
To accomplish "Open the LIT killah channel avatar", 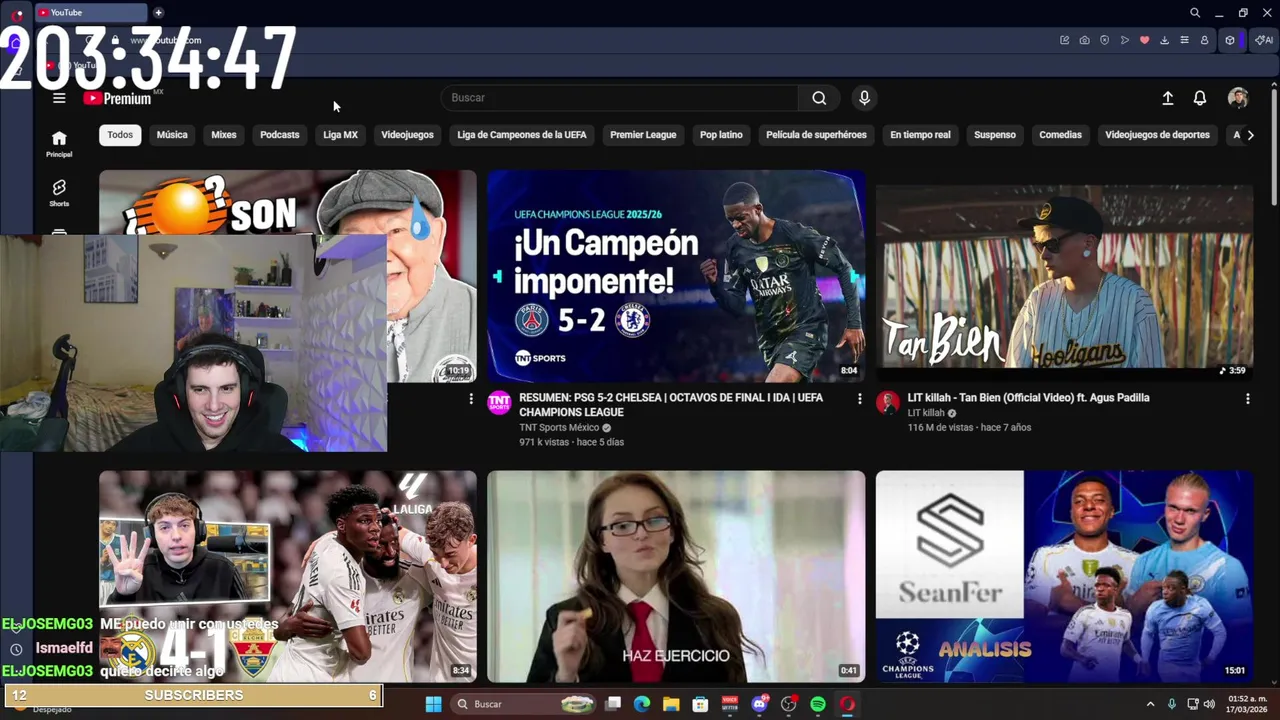I will point(887,403).
